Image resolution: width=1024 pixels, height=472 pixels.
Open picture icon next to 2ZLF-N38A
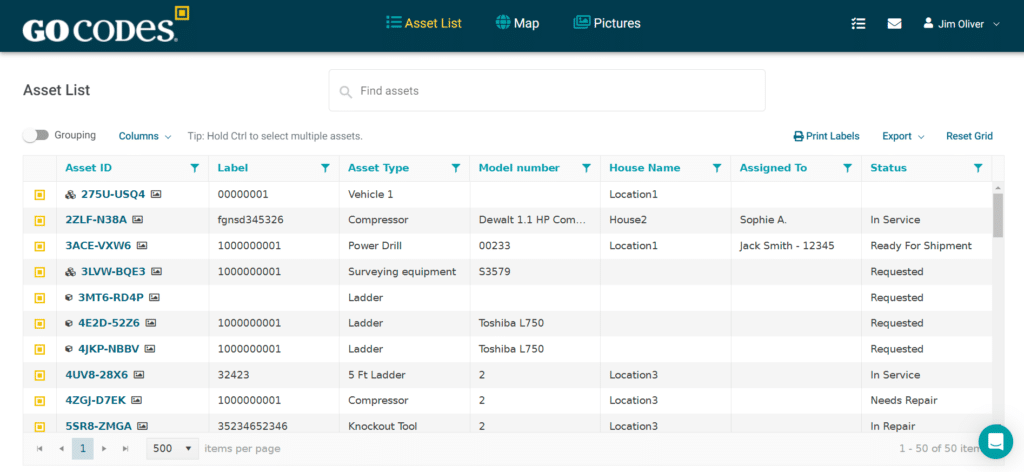(x=138, y=220)
